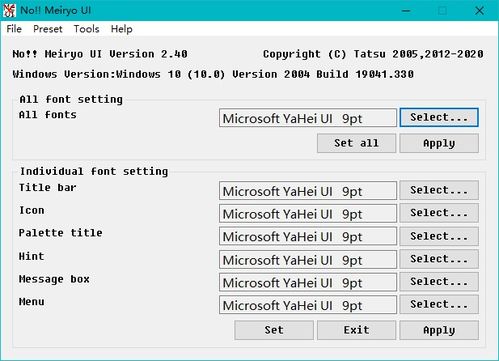499x361 pixels.
Task: Click the Title bar font name field
Action: point(308,191)
